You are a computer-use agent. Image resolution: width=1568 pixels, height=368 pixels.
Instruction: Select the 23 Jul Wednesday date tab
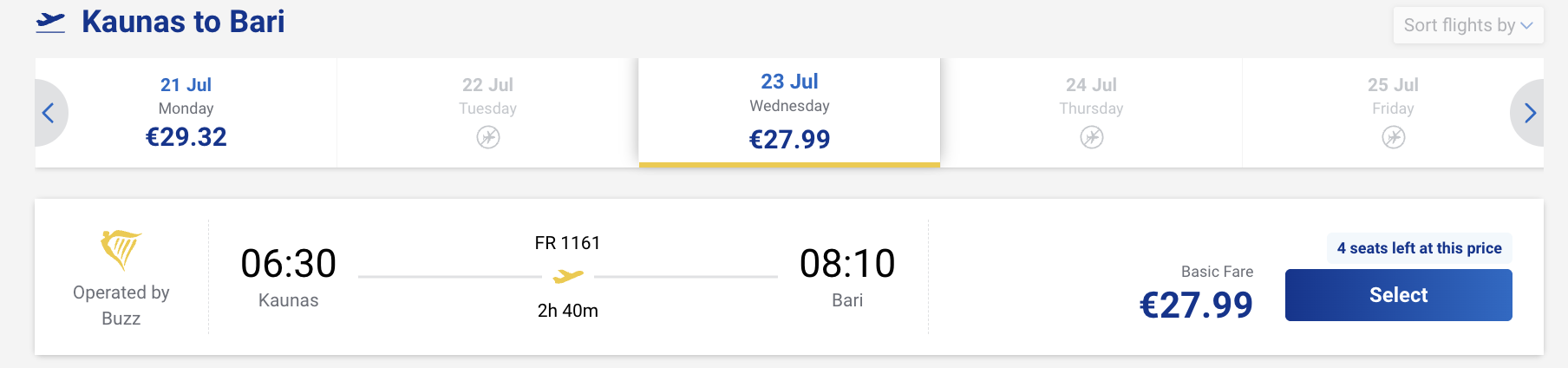click(x=789, y=111)
